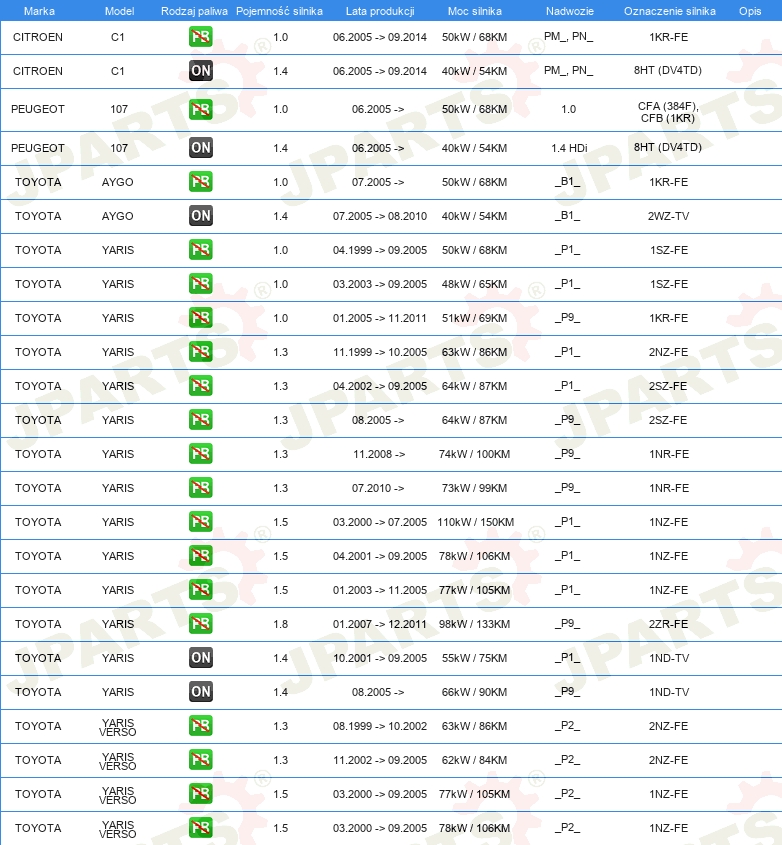Click the Model column header
The image size is (782, 845).
click(119, 11)
